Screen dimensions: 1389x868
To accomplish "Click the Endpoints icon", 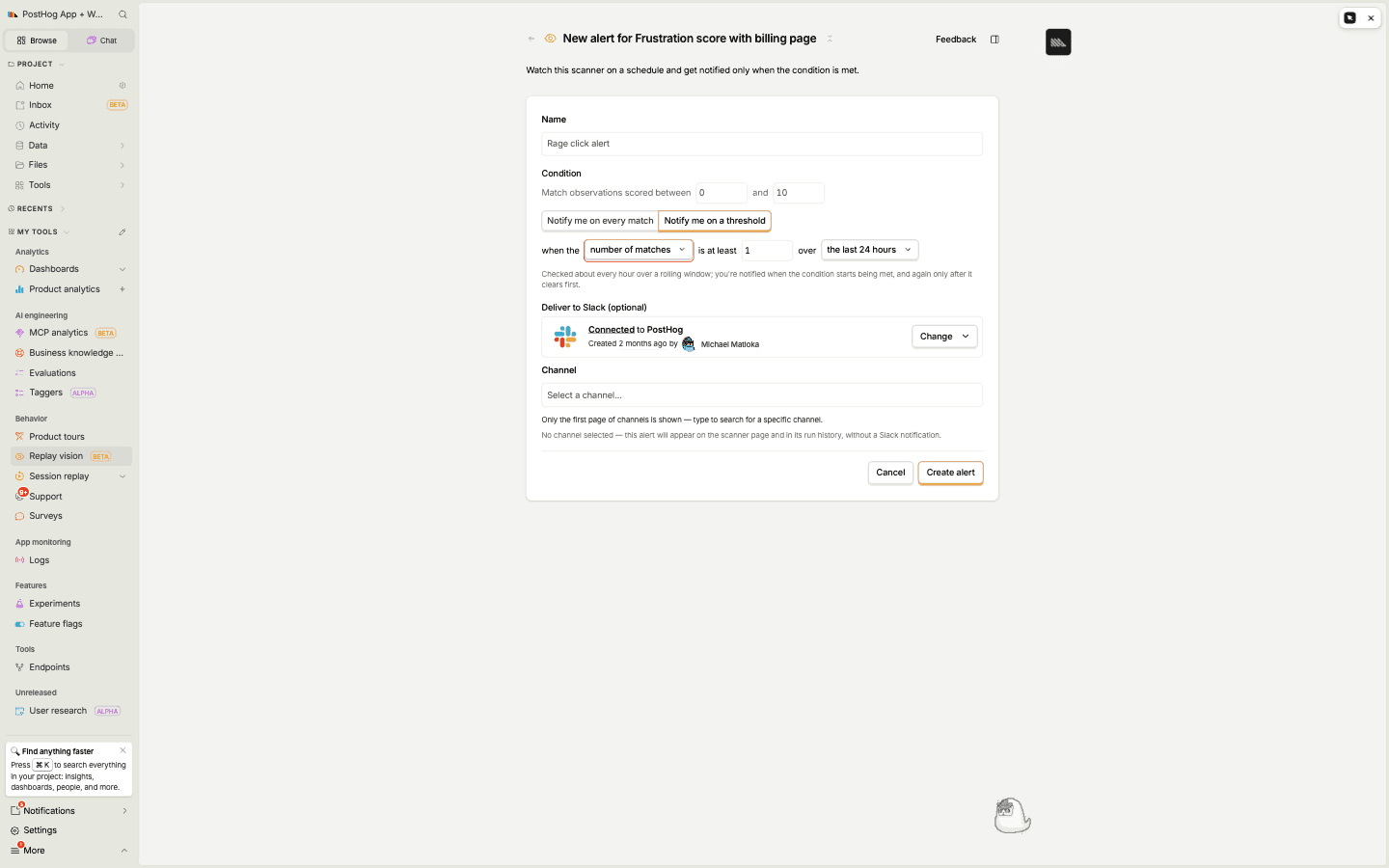I will [x=19, y=667].
